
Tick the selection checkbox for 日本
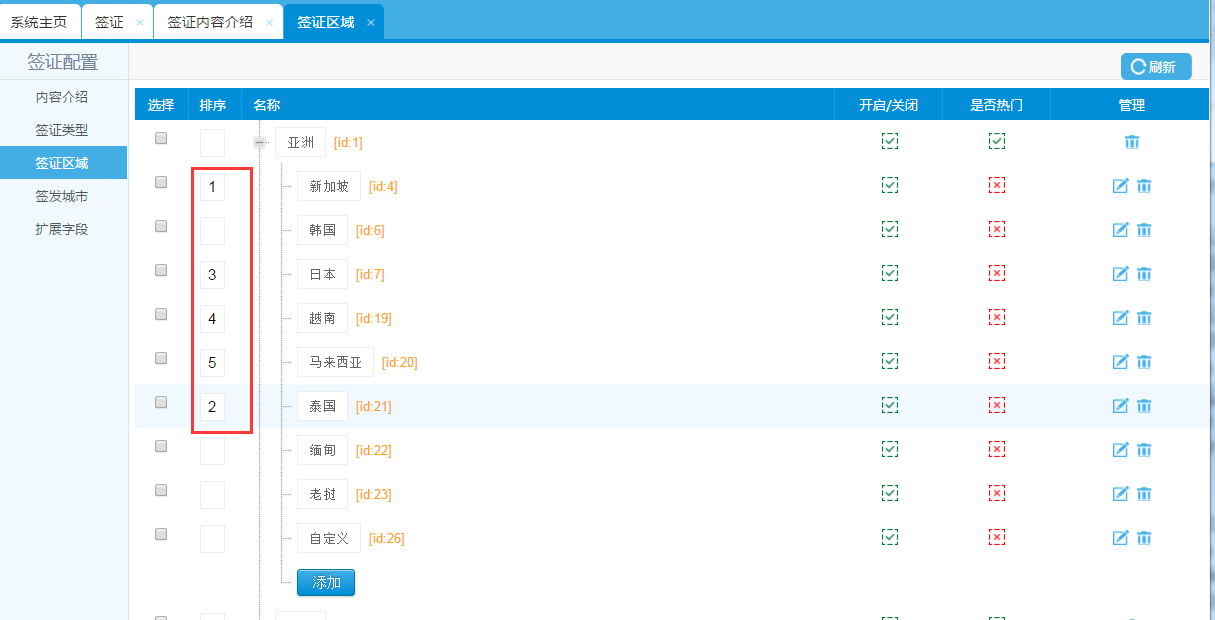point(161,270)
